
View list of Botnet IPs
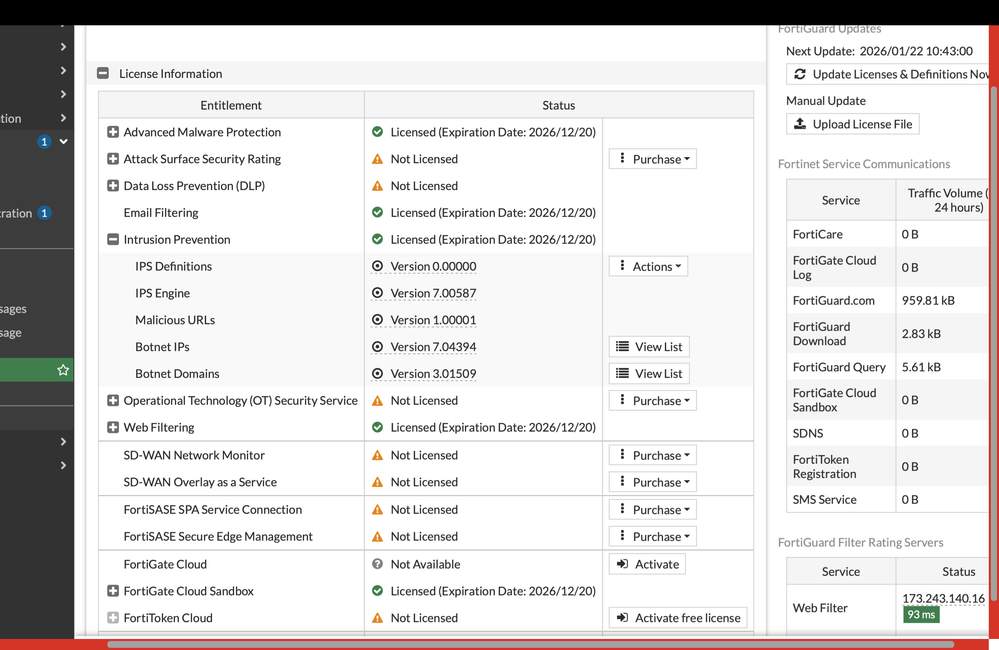coord(649,347)
